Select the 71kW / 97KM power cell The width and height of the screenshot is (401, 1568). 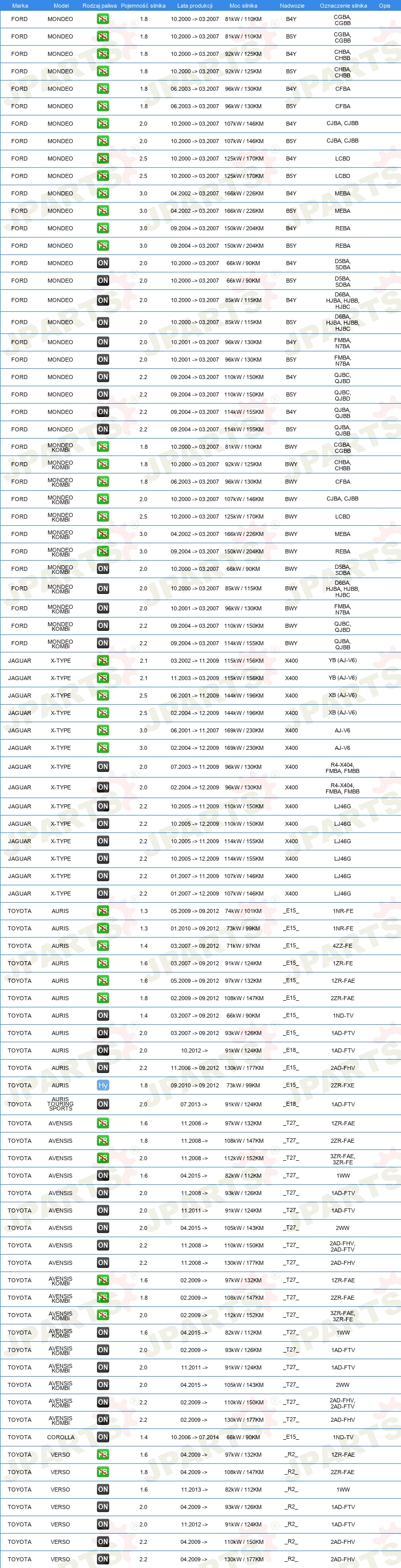pos(244,946)
